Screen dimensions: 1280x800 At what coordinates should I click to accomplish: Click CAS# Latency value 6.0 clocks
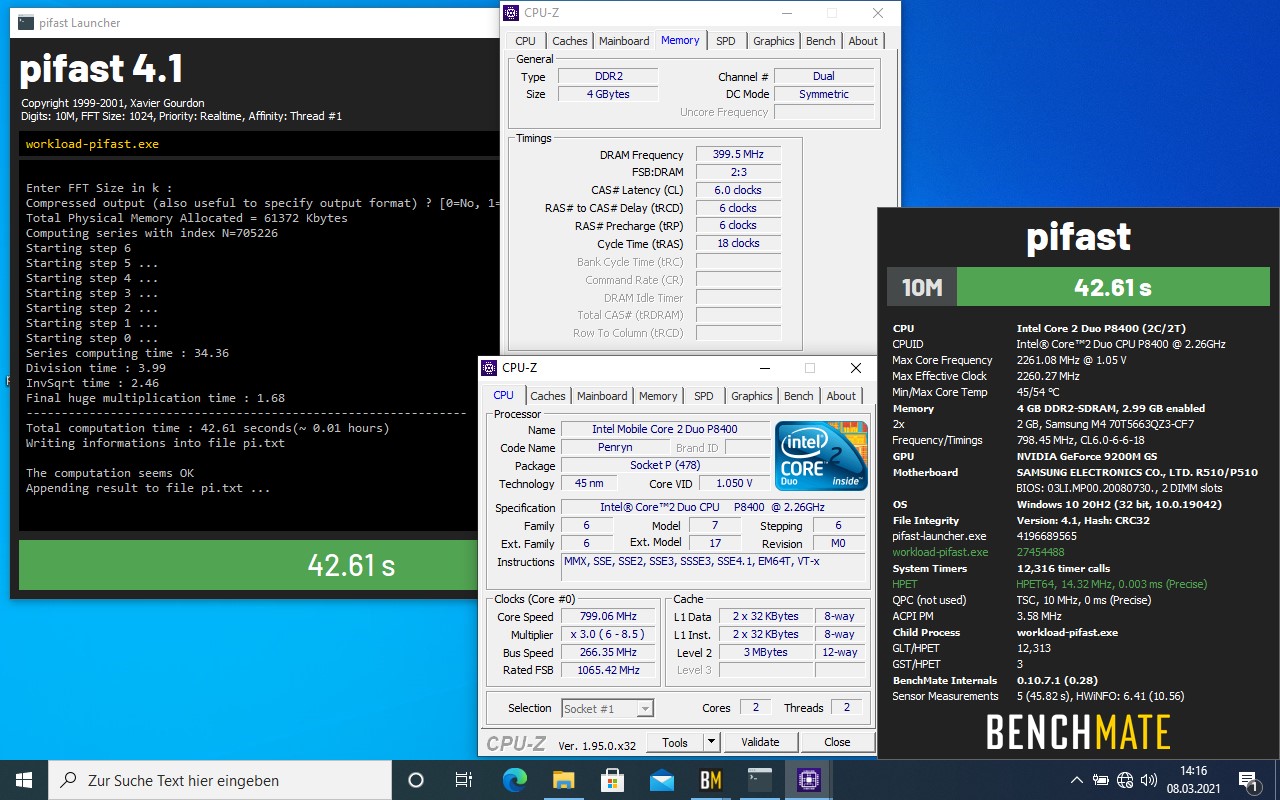point(738,190)
